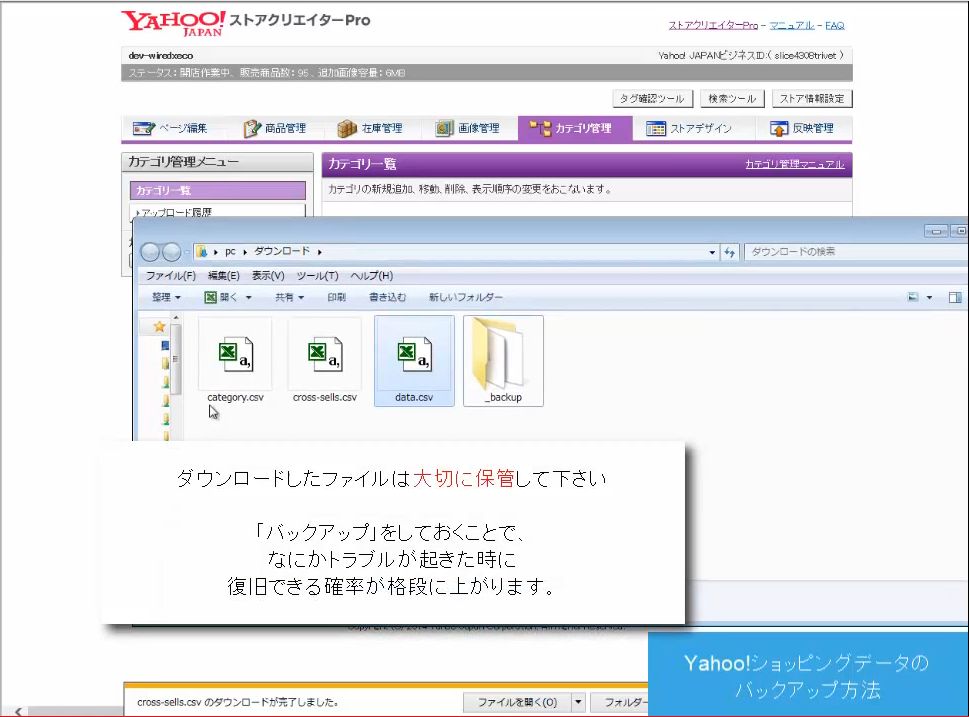Click the ファイルを開く(O) button
This screenshot has width=969, height=717.
click(x=518, y=702)
